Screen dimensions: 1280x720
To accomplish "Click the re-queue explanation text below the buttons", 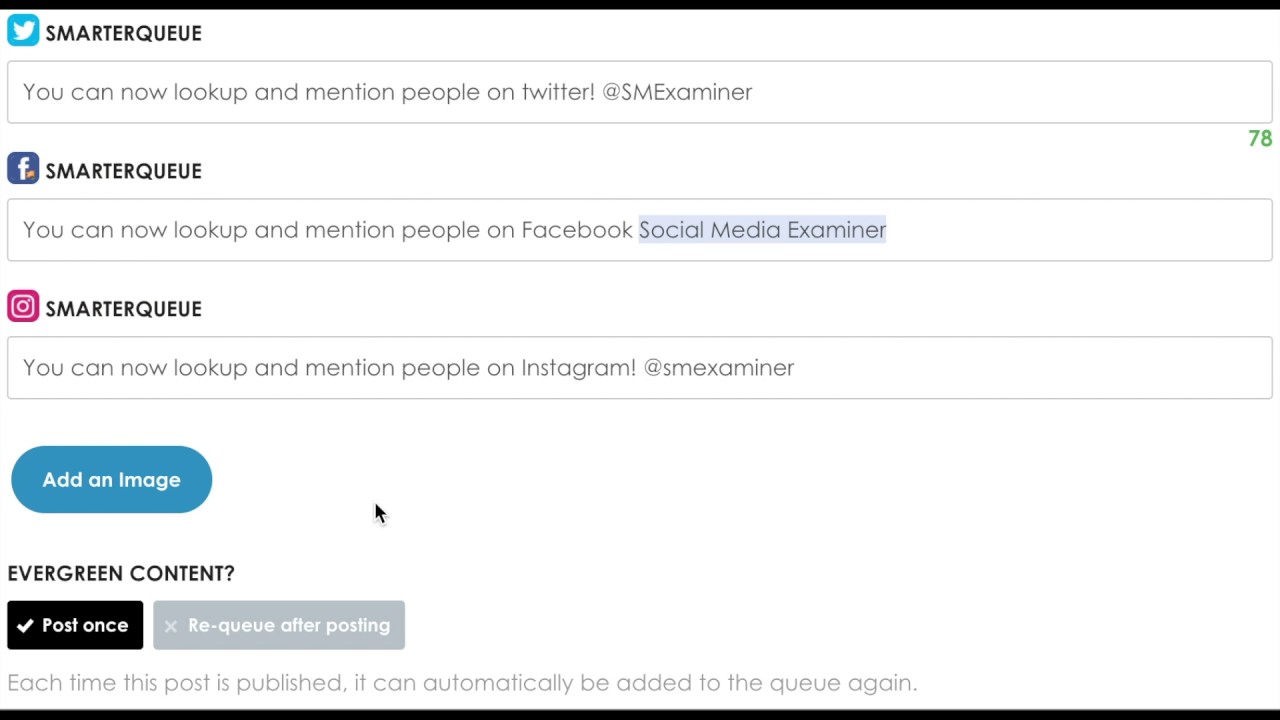I will 462,683.
